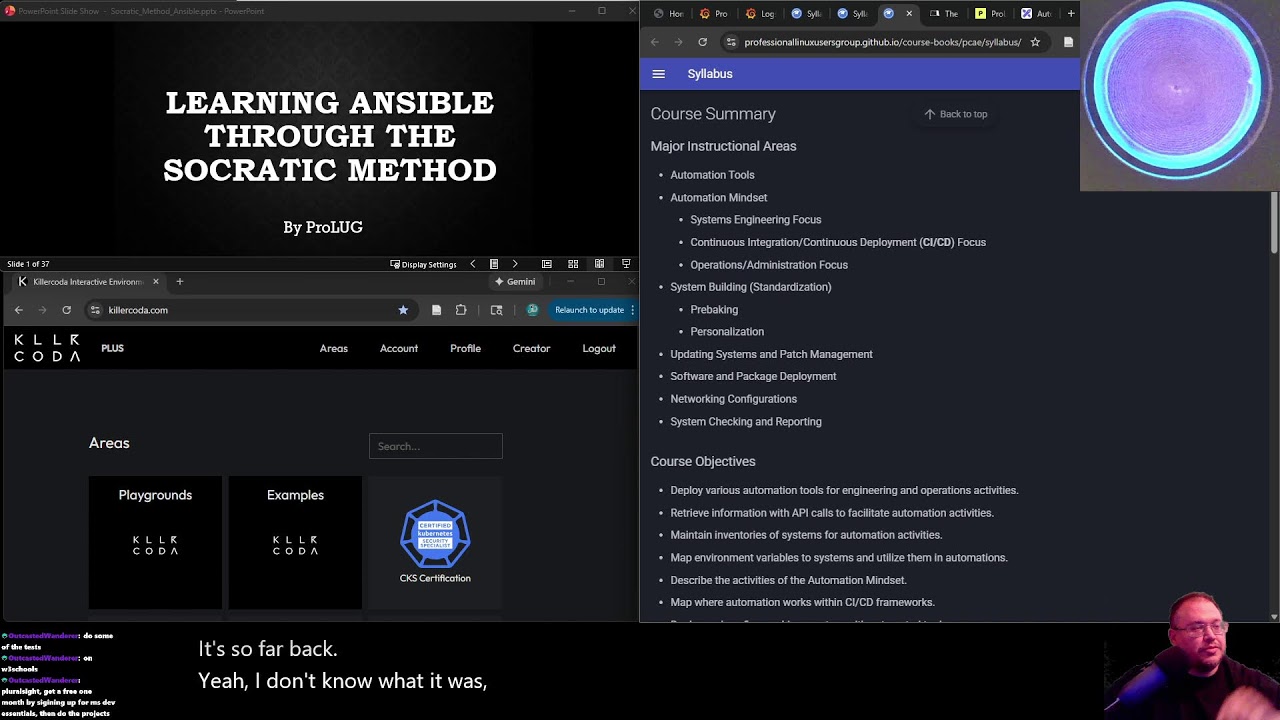Viewport: 1280px width, 720px height.
Task: Open Display Settings in PowerPoint slideshow
Action: (x=423, y=264)
